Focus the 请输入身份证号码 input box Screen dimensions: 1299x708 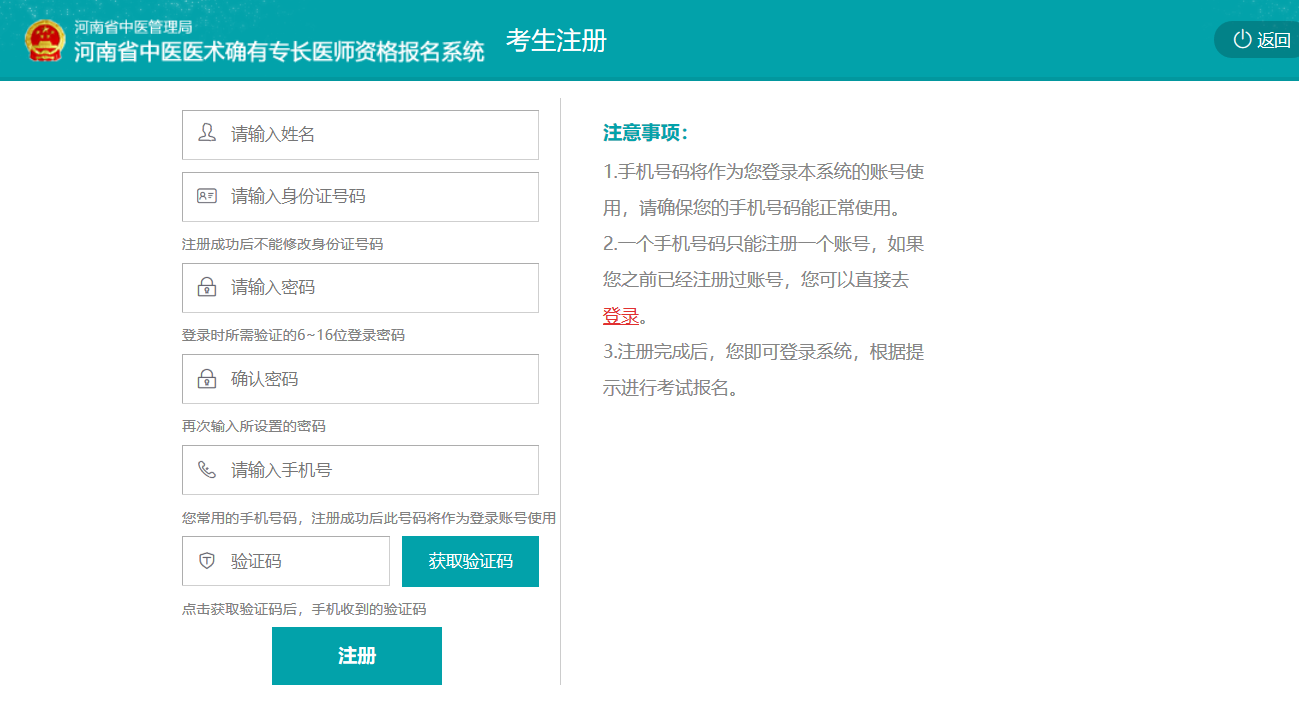click(380, 197)
